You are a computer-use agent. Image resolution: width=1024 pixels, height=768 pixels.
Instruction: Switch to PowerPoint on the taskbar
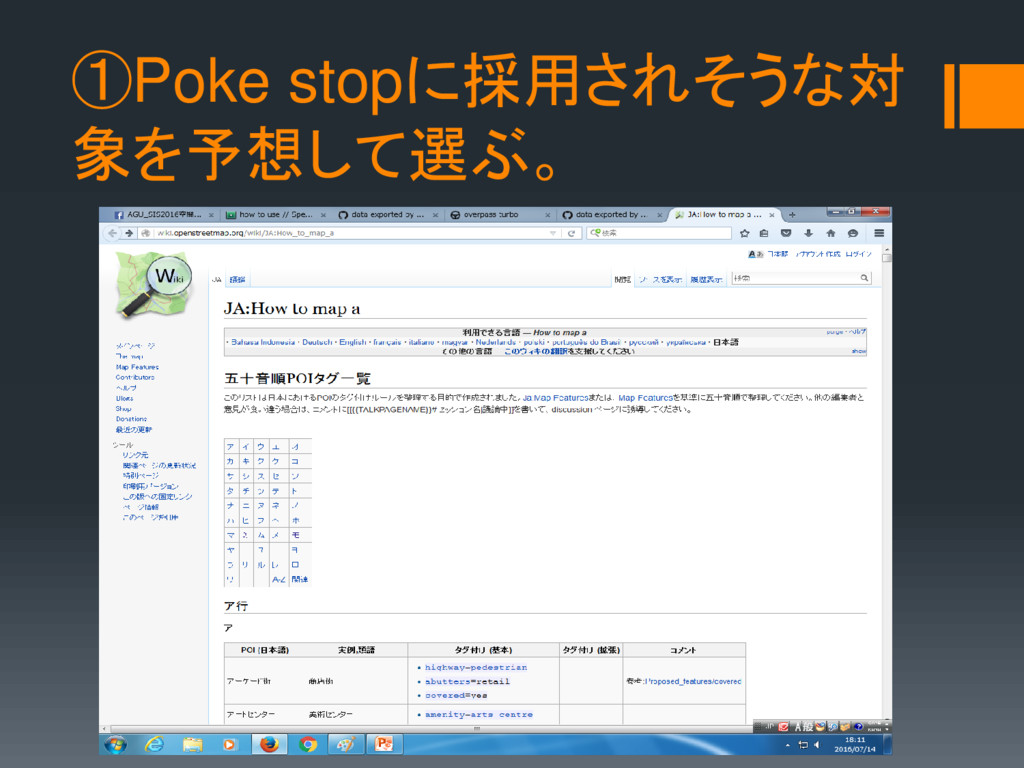point(384,744)
